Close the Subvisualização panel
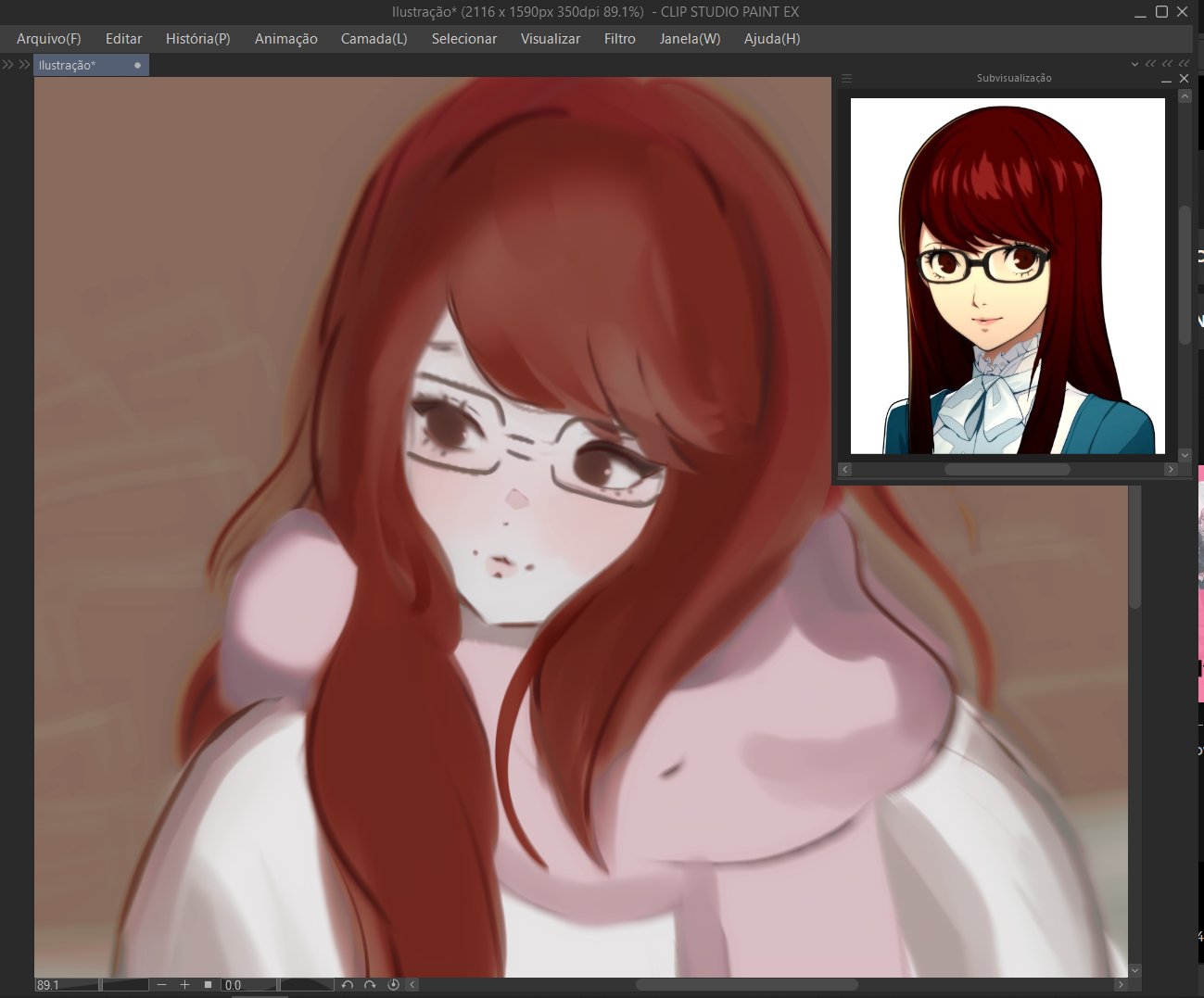The width and height of the screenshot is (1204, 998). [x=1184, y=79]
